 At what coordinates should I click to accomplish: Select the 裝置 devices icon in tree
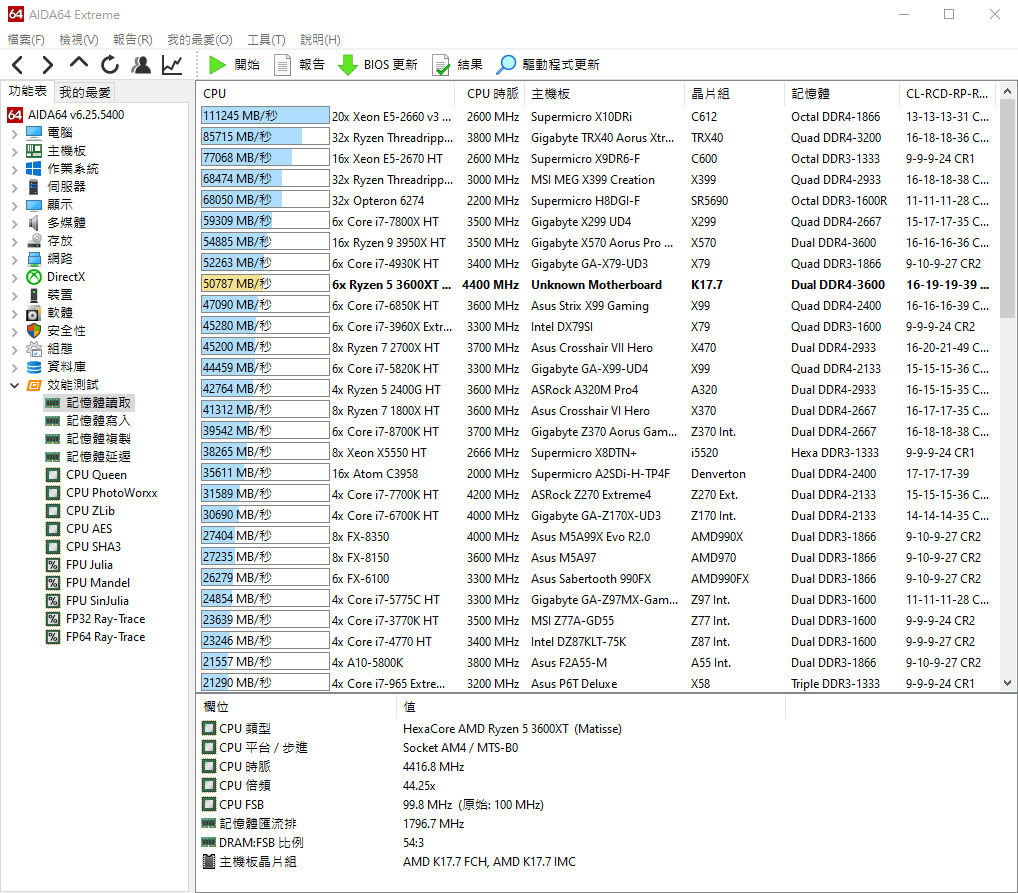pos(34,295)
